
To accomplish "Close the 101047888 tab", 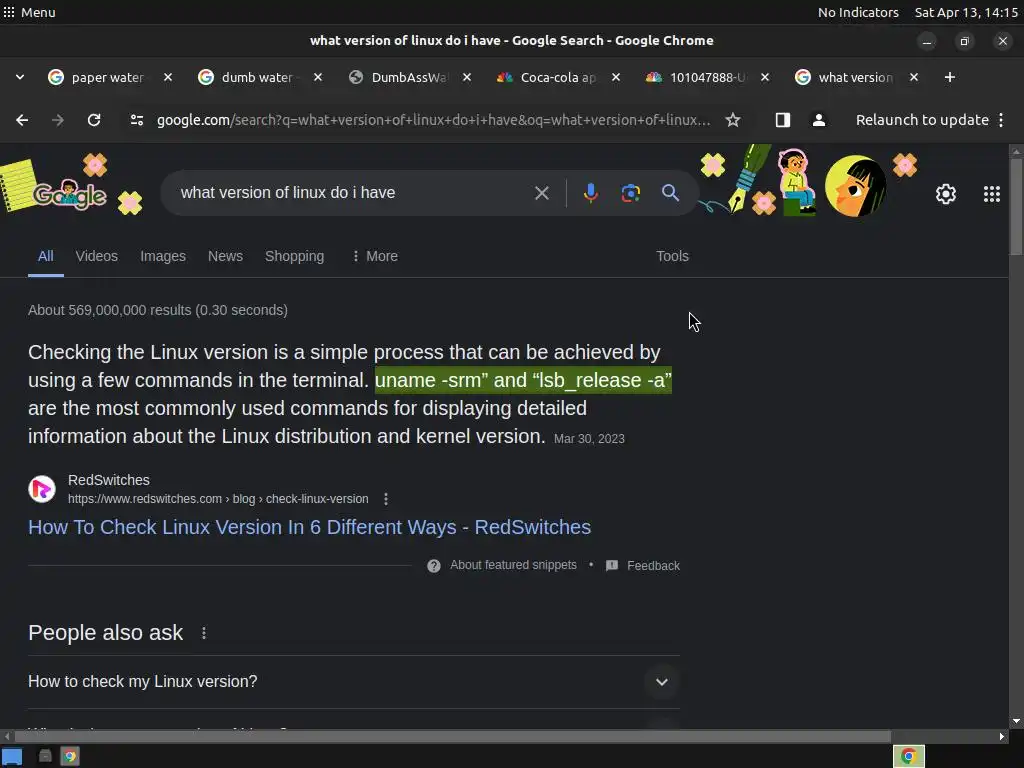I will (x=765, y=77).
